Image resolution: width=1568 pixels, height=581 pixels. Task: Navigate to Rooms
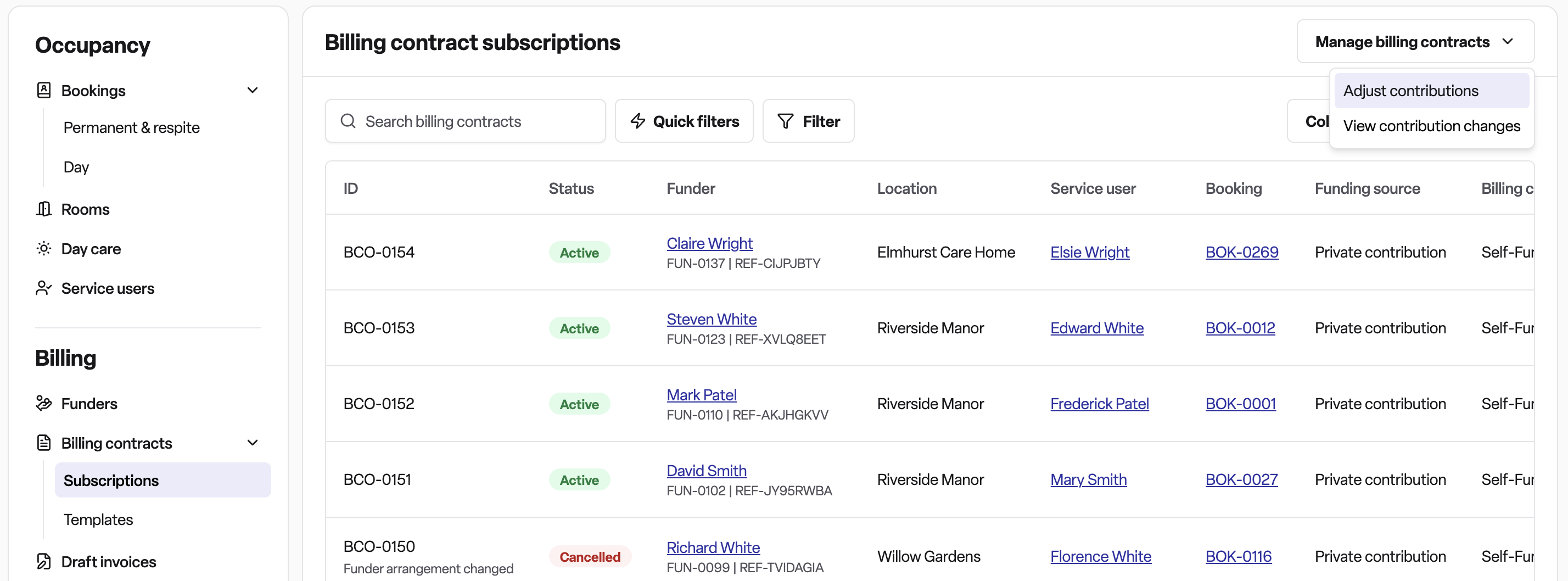[85, 209]
